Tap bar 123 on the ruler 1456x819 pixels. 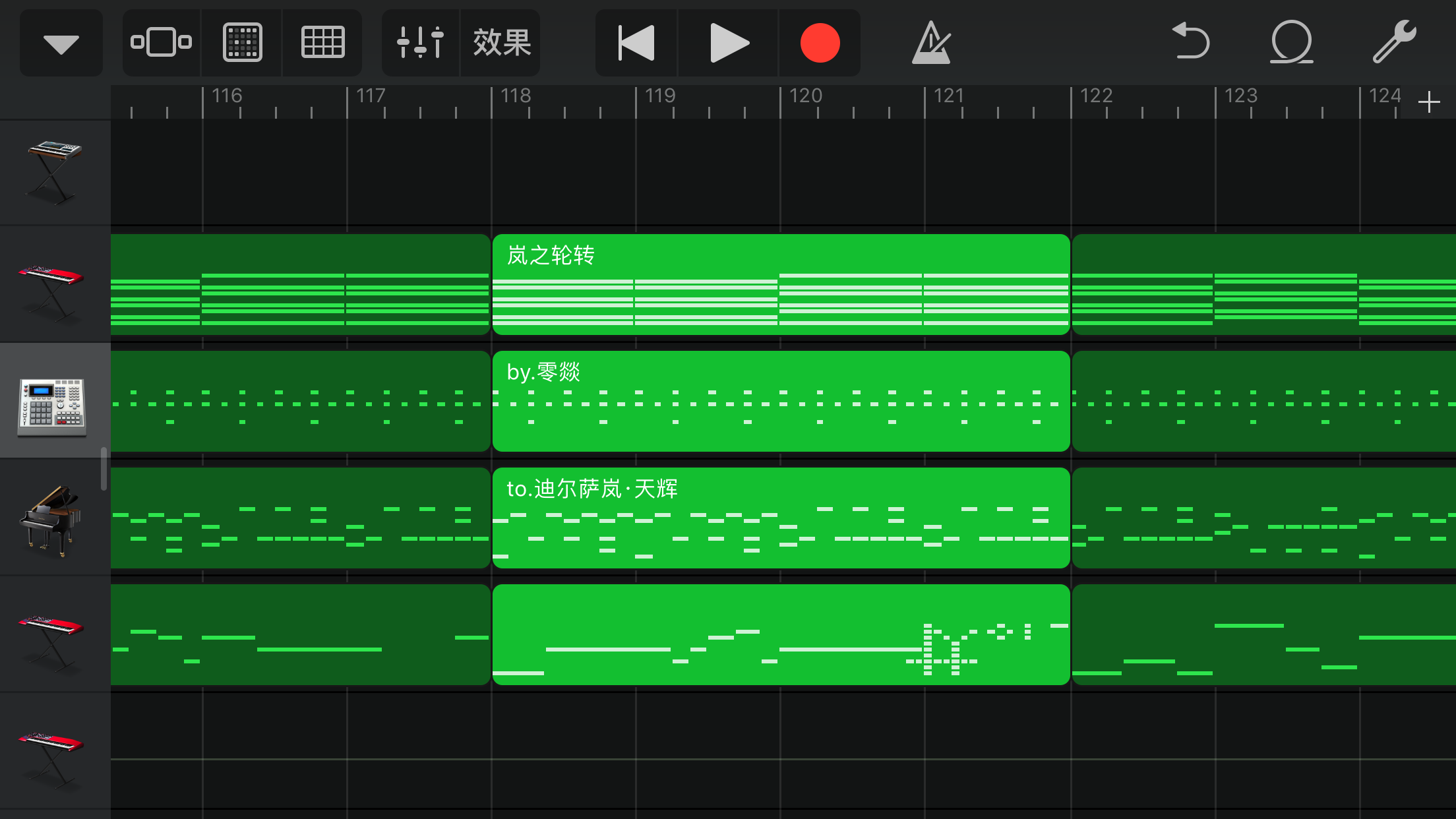(x=1240, y=96)
